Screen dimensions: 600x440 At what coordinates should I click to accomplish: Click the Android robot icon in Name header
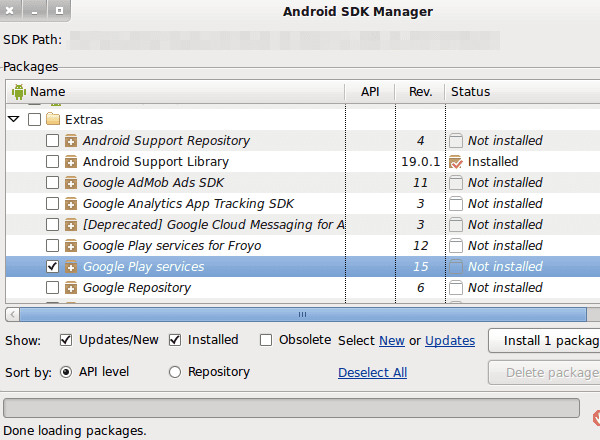point(18,92)
